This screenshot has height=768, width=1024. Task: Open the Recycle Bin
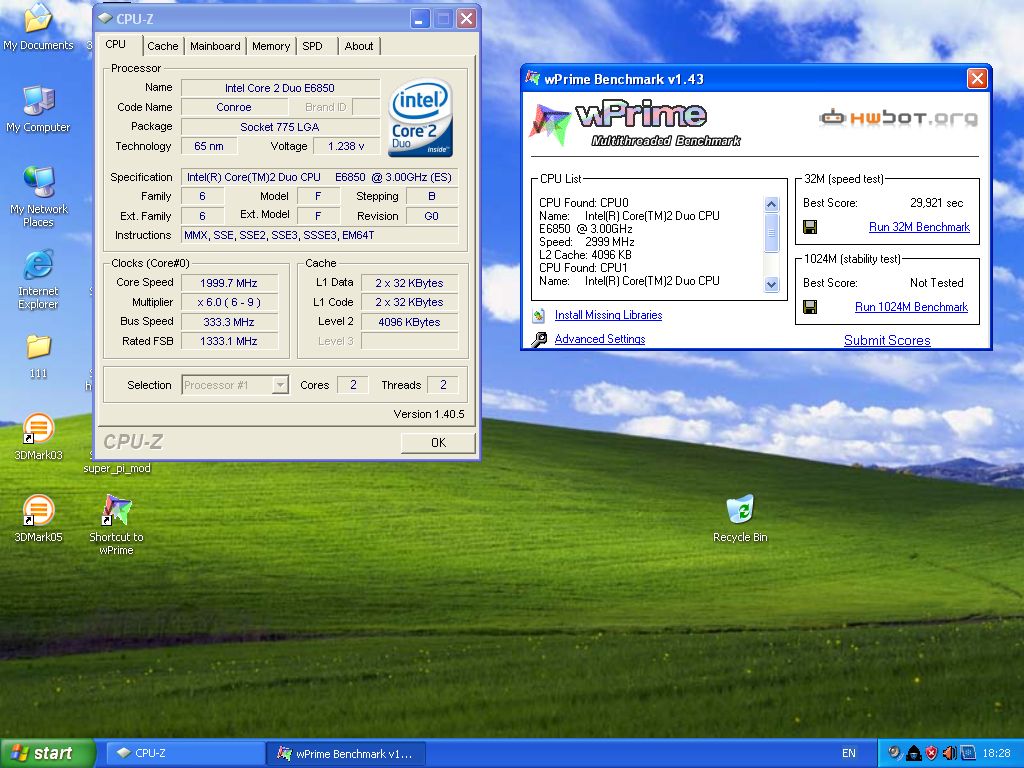tap(740, 519)
